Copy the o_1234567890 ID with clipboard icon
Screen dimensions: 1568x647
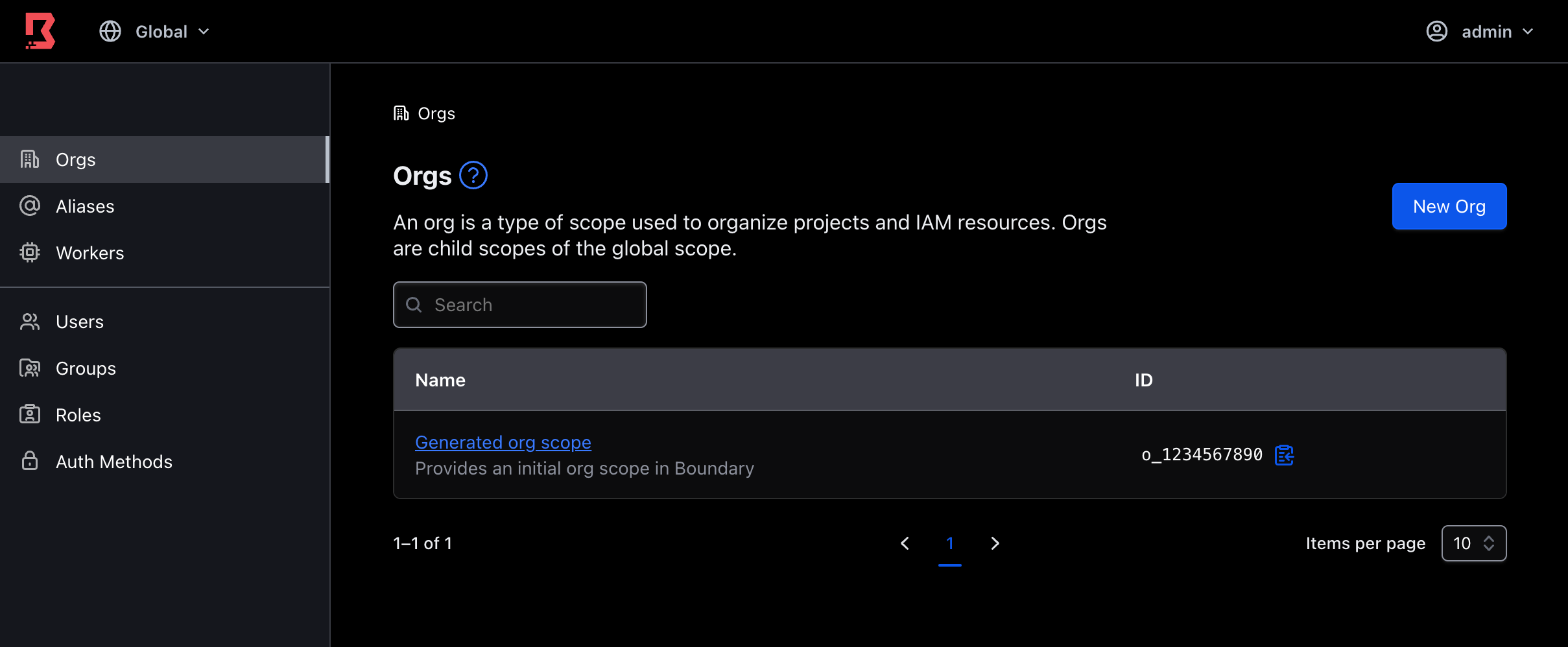coord(1284,455)
